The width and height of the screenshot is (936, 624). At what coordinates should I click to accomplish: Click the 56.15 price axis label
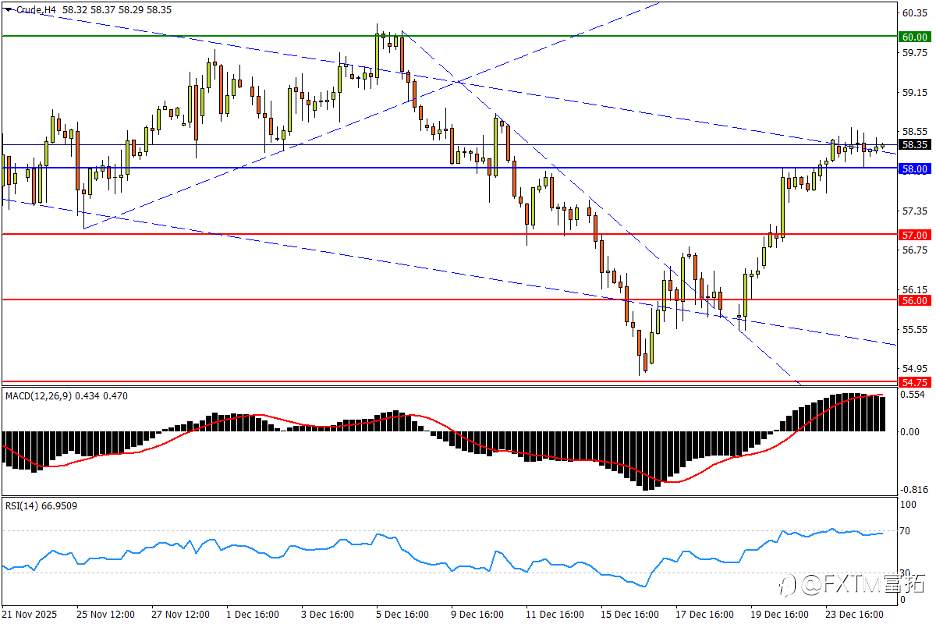click(x=915, y=290)
